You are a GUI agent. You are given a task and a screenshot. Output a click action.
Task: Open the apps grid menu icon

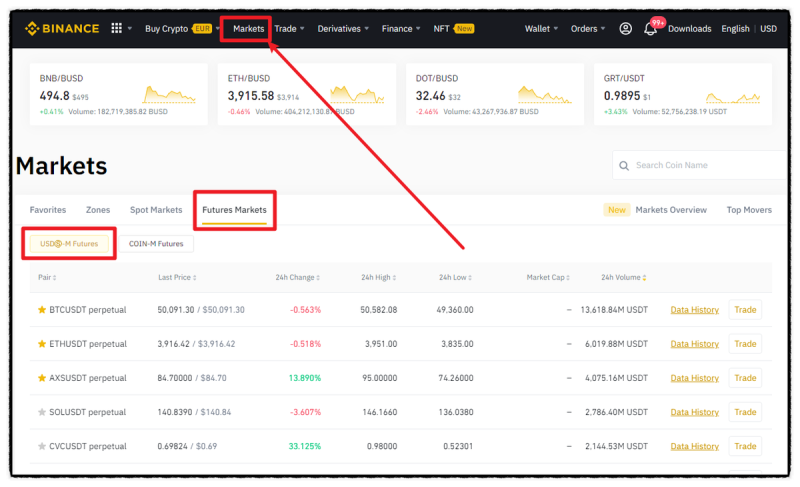(x=116, y=28)
